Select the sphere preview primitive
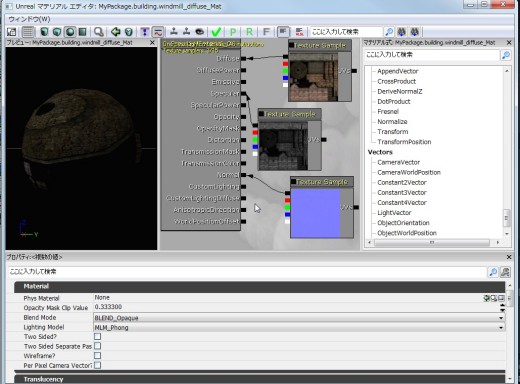Viewport: 520px width, 384px height. (70, 32)
